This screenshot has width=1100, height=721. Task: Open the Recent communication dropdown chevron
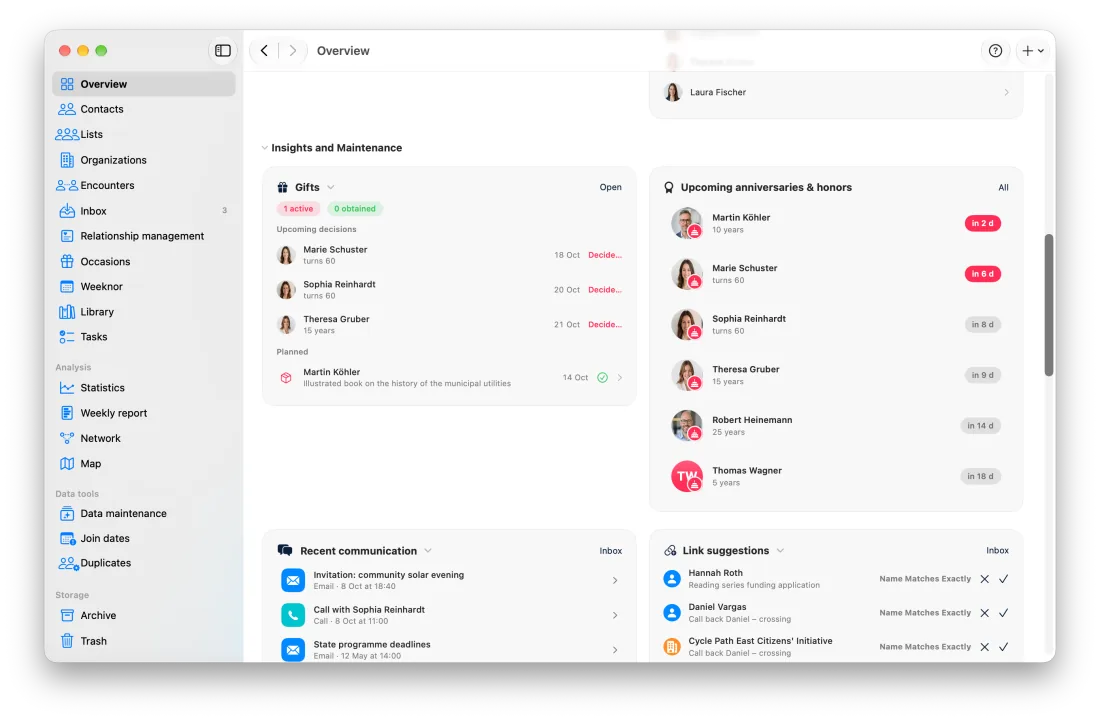(x=428, y=551)
